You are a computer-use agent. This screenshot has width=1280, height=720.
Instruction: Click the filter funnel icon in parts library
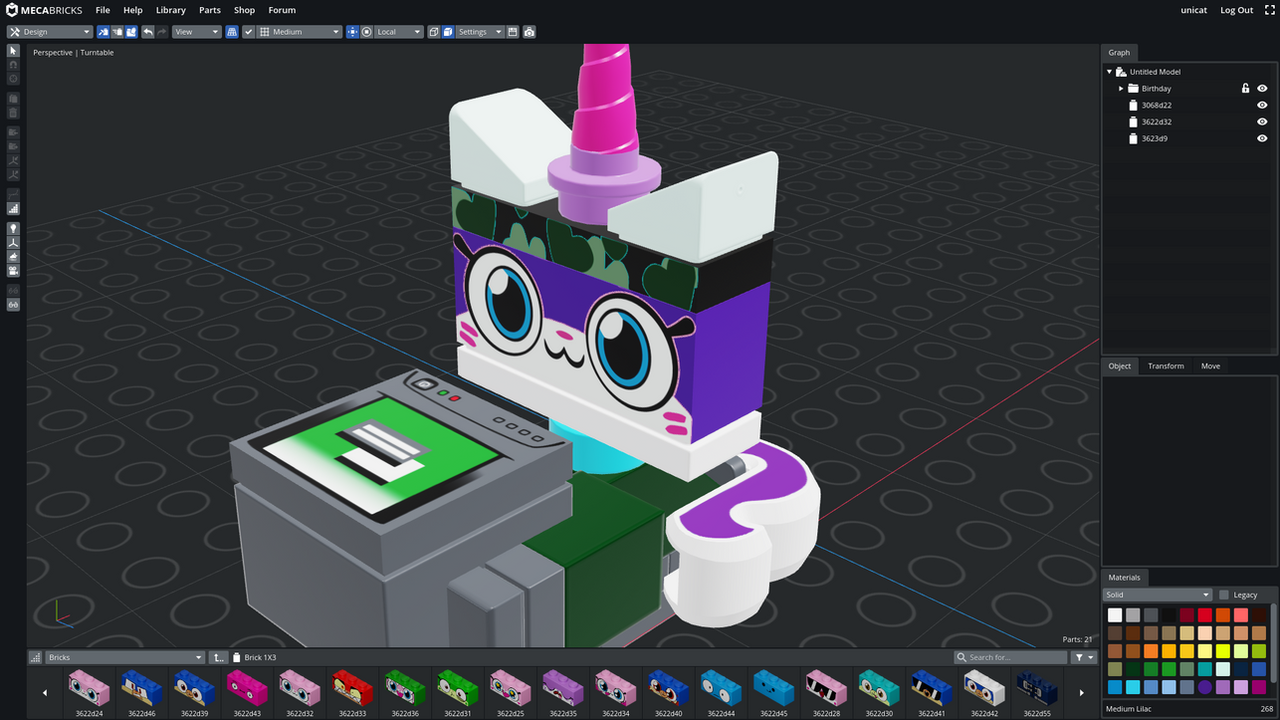click(x=1084, y=657)
